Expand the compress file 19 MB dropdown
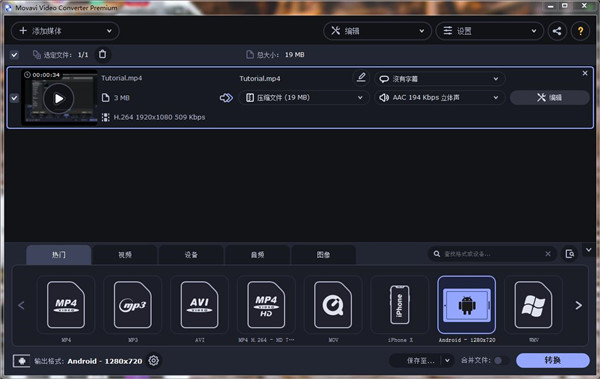 coord(304,98)
